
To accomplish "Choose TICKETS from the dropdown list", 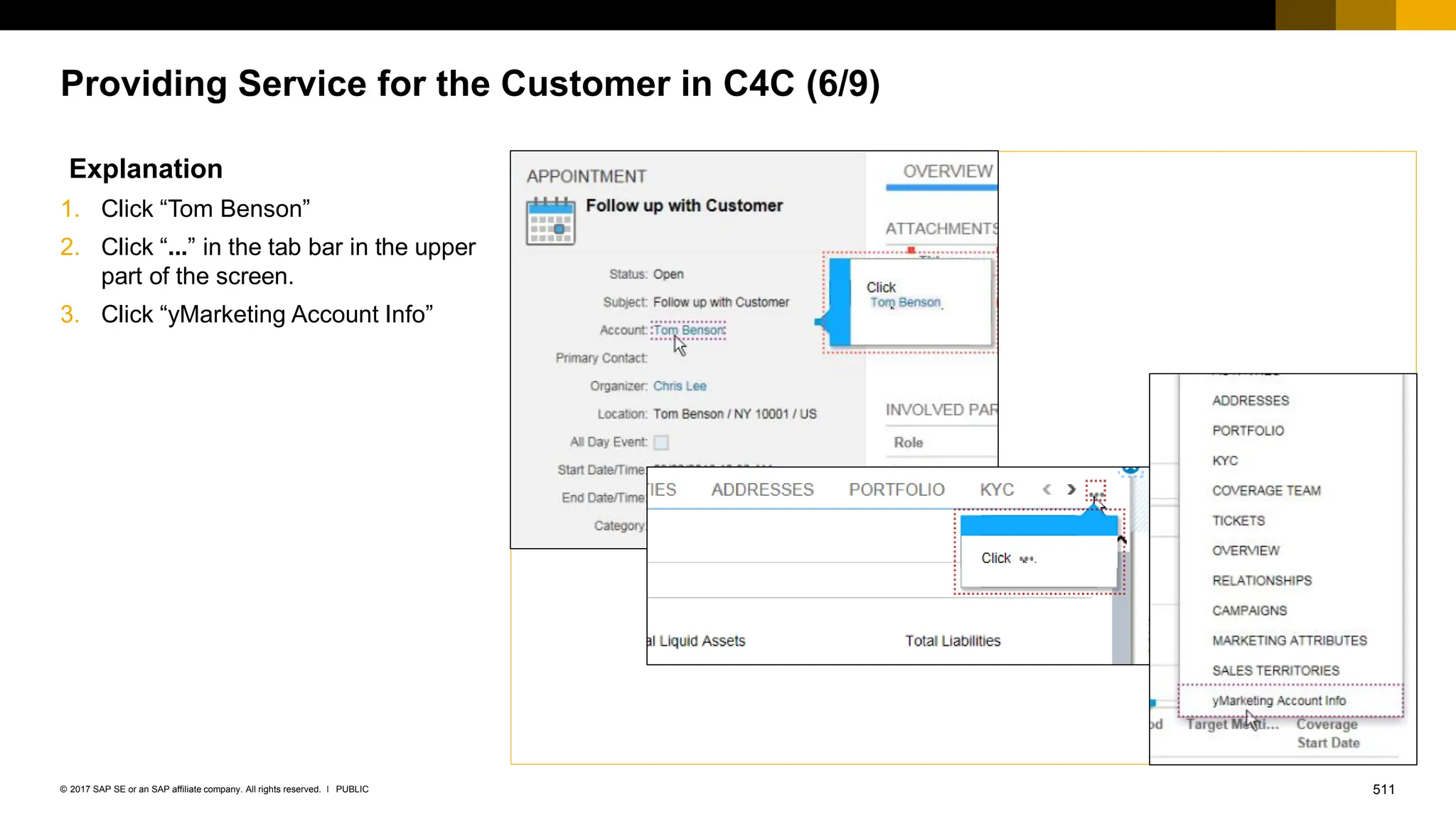I will click(1238, 520).
